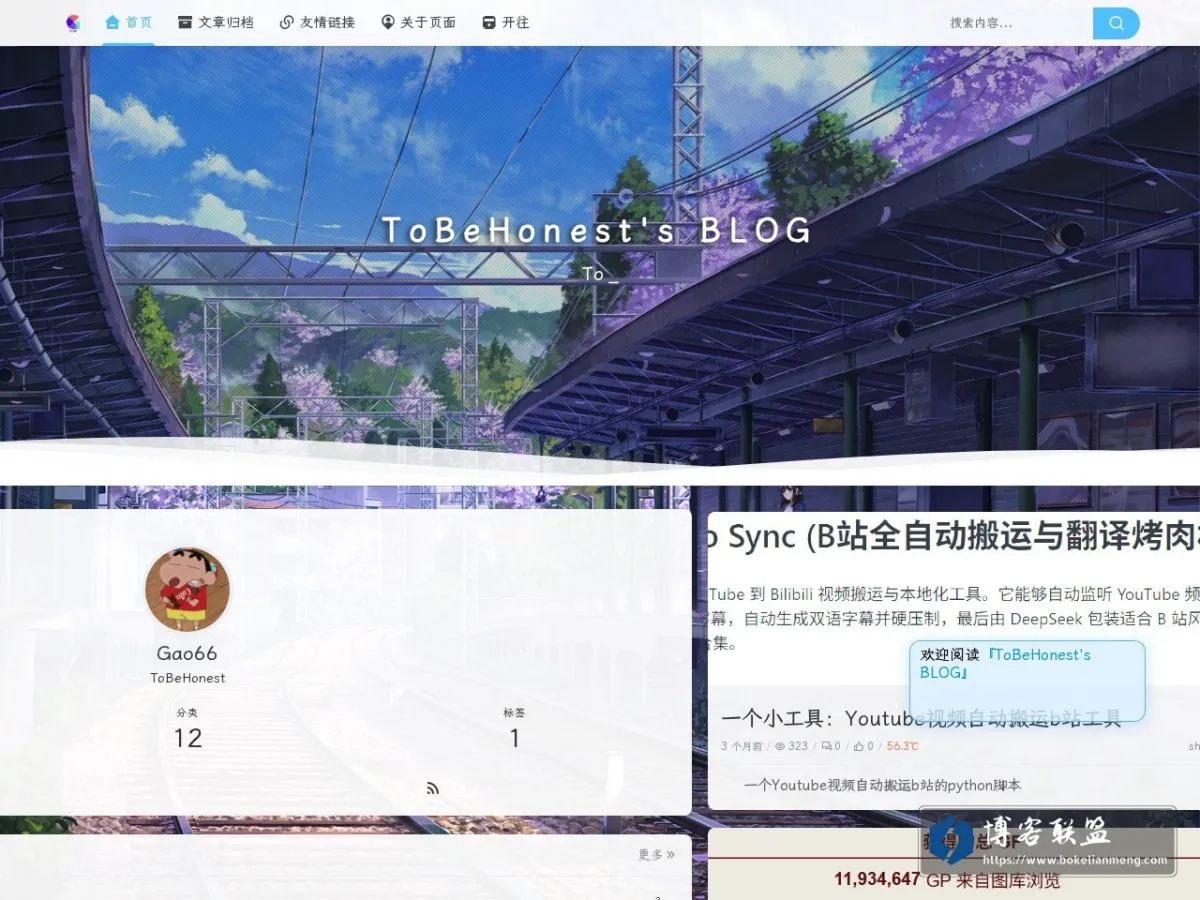The image size is (1200, 900).
Task: Click the person icon beside 关于页面
Action: [388, 22]
